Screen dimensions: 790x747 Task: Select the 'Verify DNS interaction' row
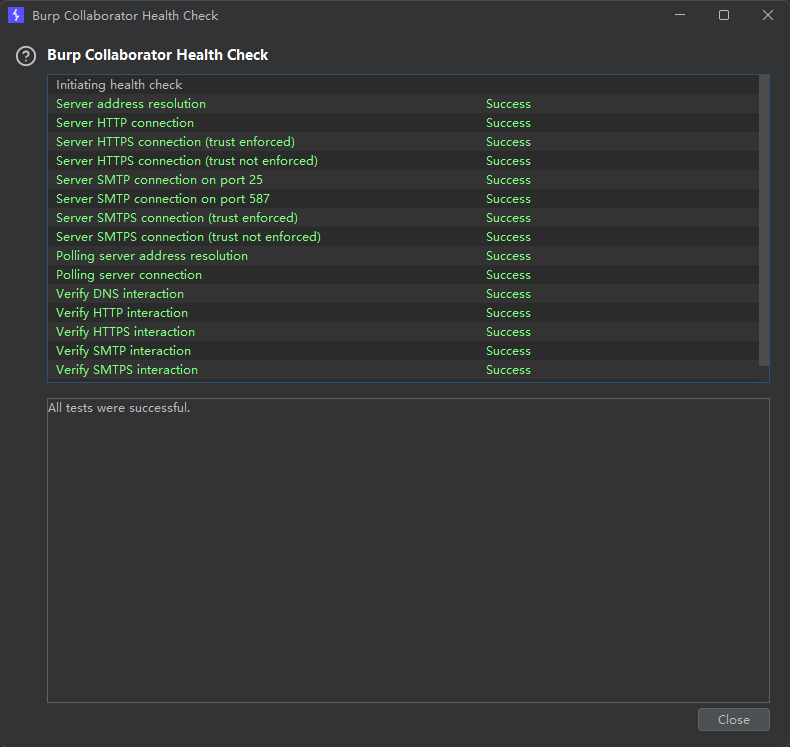pos(403,294)
